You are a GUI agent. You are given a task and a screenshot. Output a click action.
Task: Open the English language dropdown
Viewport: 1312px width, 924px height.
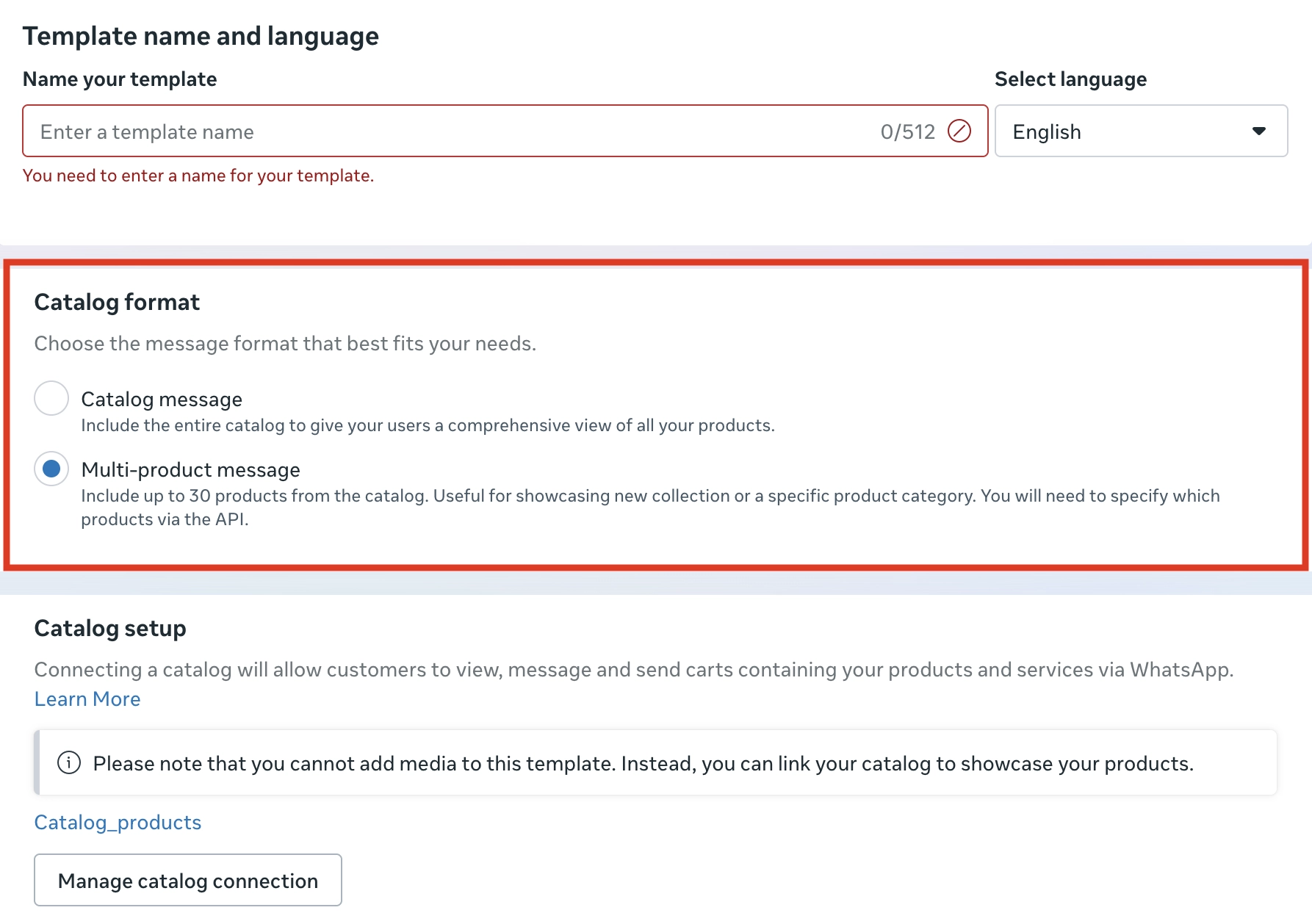click(1140, 131)
